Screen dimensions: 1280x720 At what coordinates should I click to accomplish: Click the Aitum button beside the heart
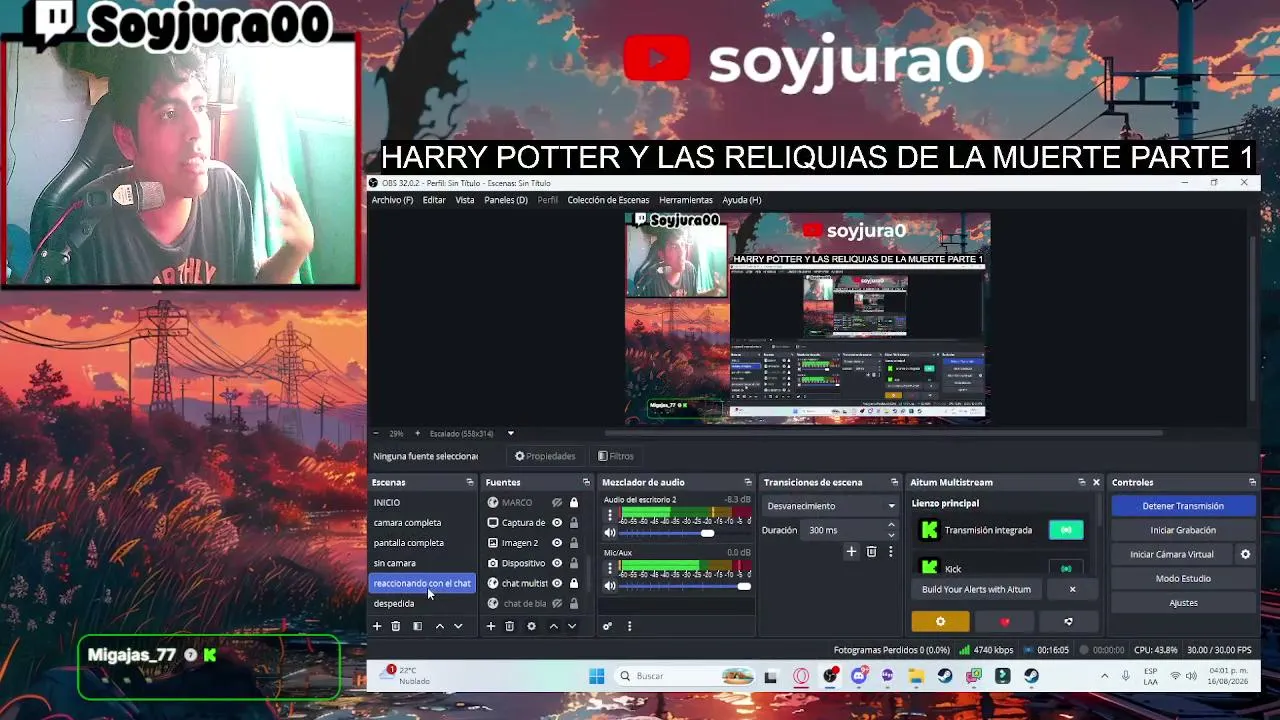pyautogui.click(x=1069, y=622)
